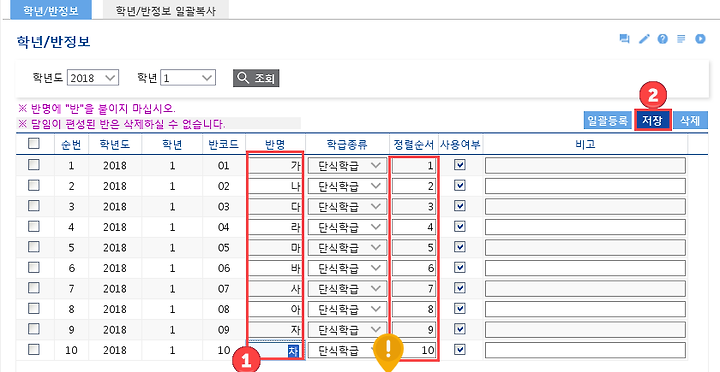This screenshot has height=372, width=720.
Task: Click the 일괄등록 button
Action: (608, 121)
